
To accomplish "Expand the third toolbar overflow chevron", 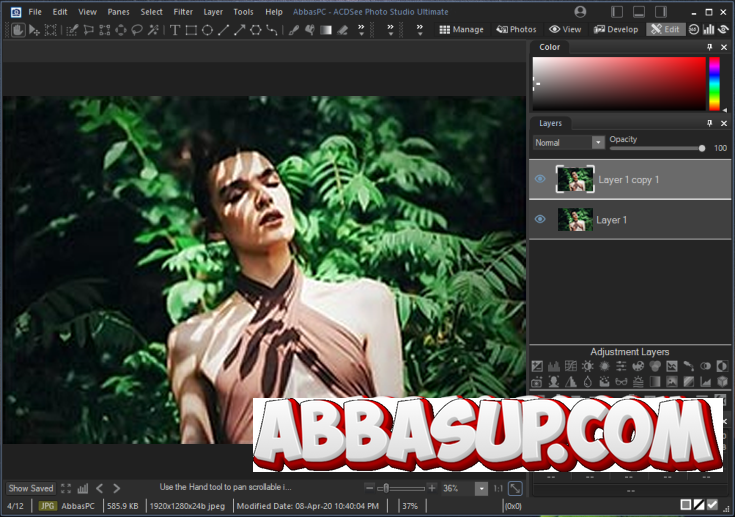I will point(420,30).
